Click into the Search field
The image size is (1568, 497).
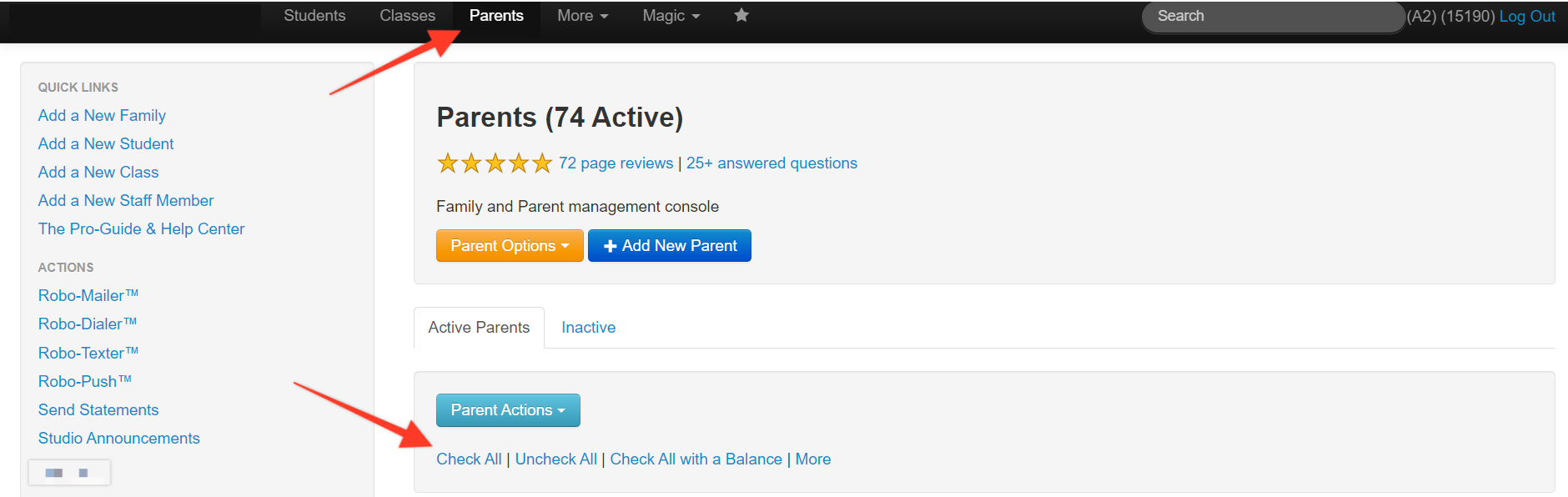(1273, 16)
